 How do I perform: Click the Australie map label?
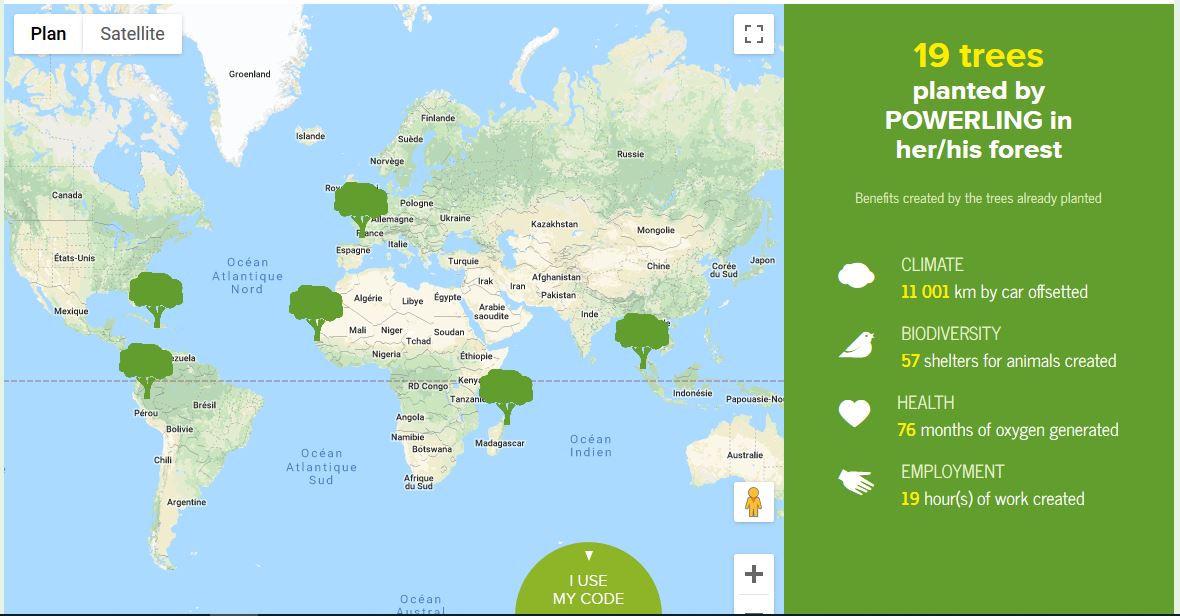tap(745, 455)
